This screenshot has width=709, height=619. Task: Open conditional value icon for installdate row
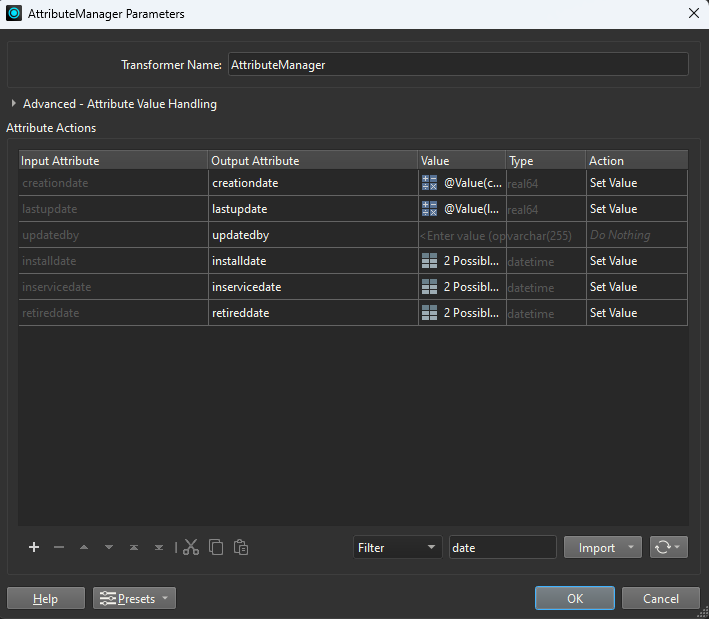430,261
